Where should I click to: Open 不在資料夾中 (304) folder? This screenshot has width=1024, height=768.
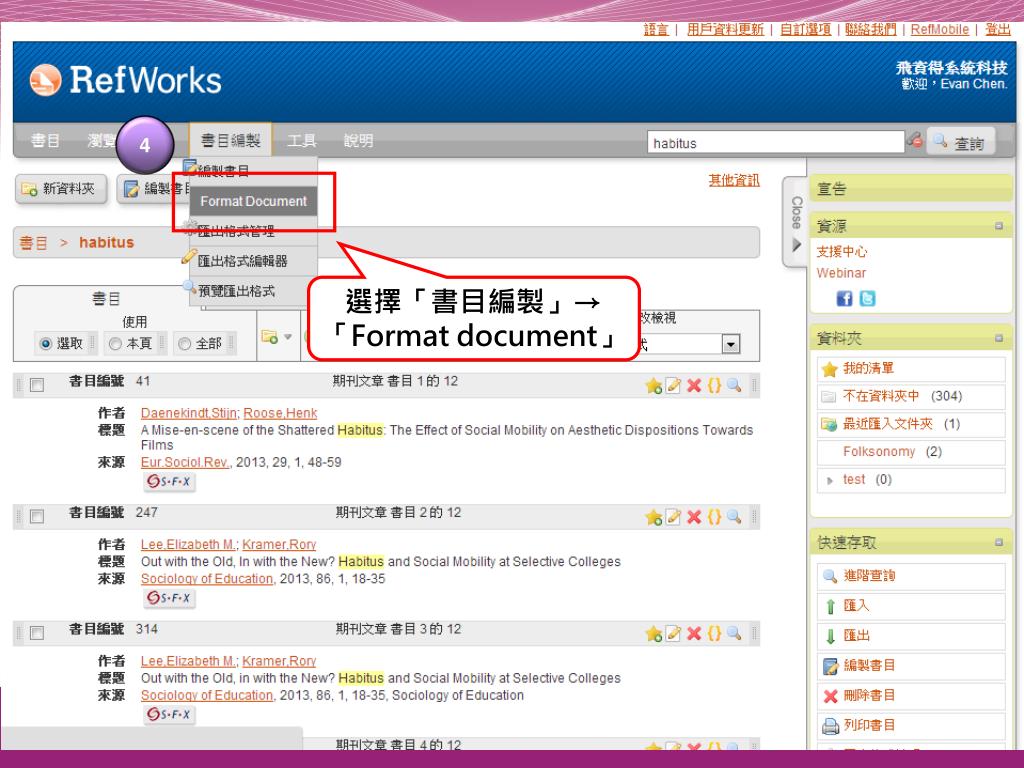pyautogui.click(x=910, y=396)
